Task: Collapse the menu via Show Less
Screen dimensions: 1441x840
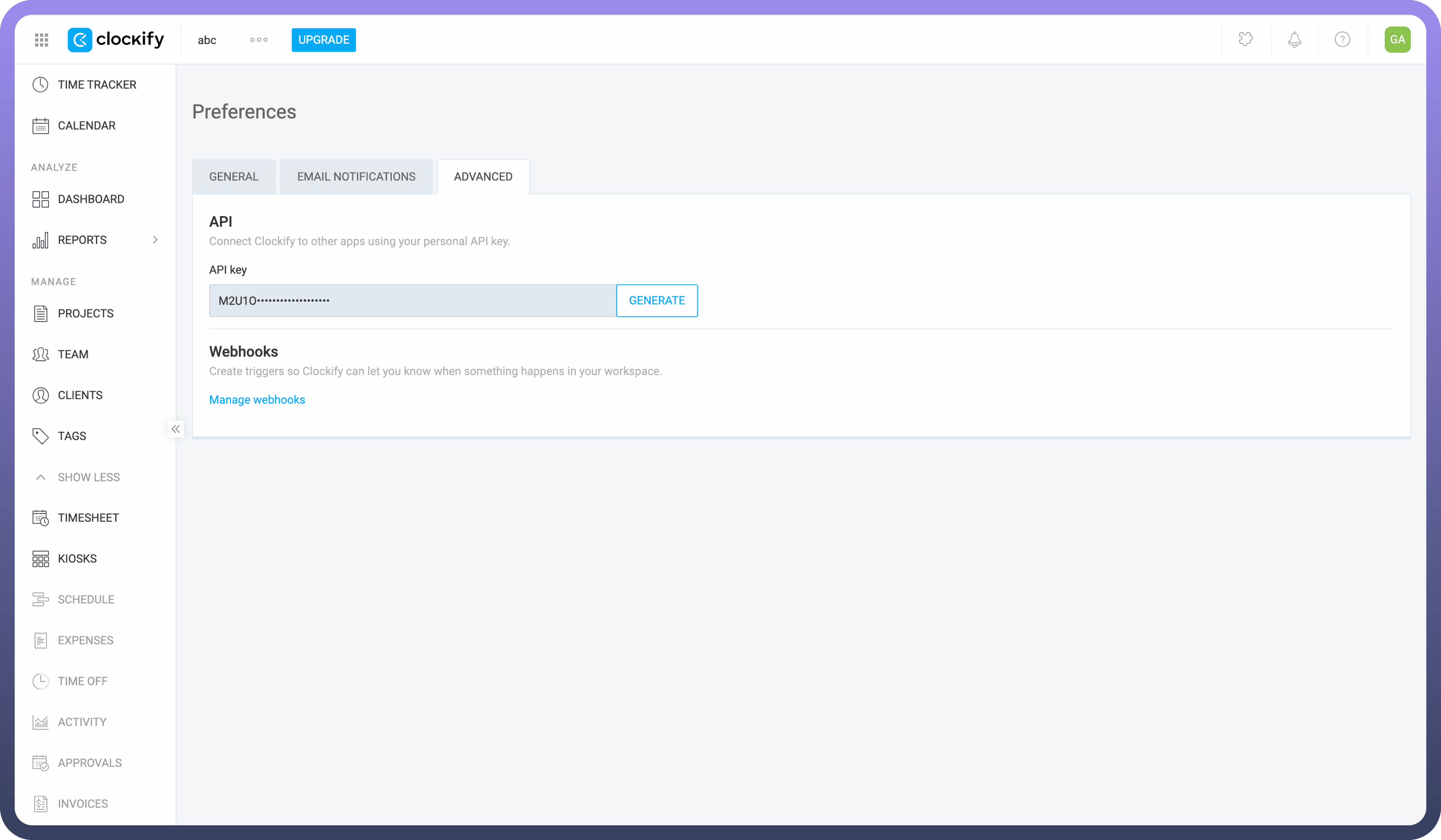Action: click(89, 477)
